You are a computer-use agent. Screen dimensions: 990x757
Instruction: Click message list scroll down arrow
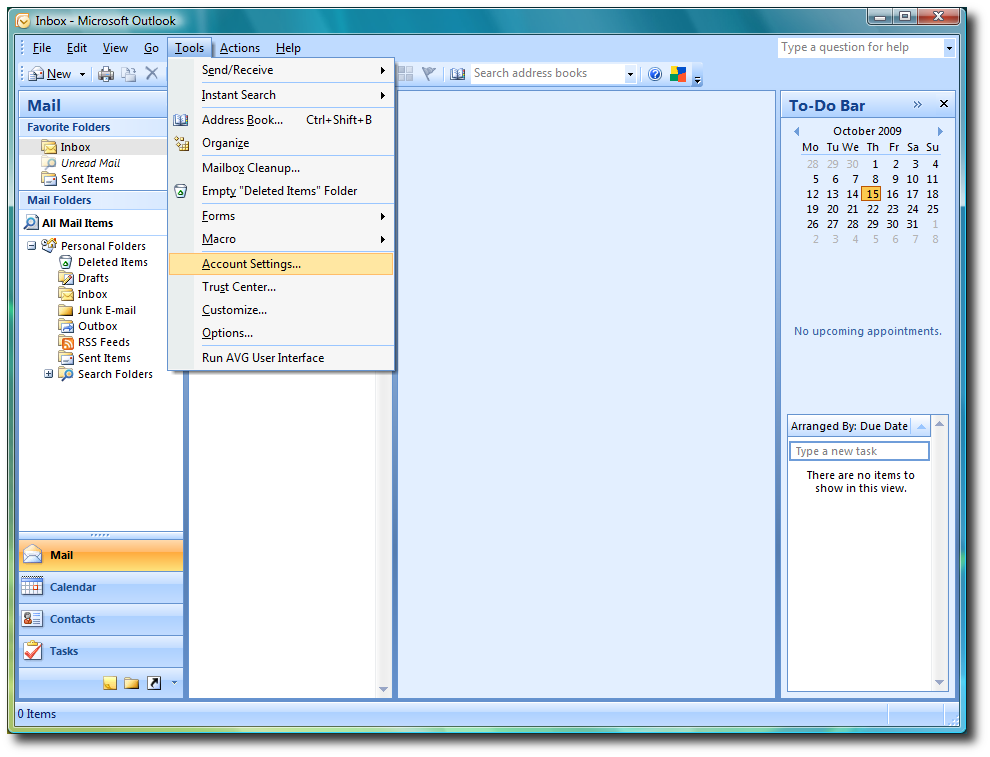click(383, 689)
